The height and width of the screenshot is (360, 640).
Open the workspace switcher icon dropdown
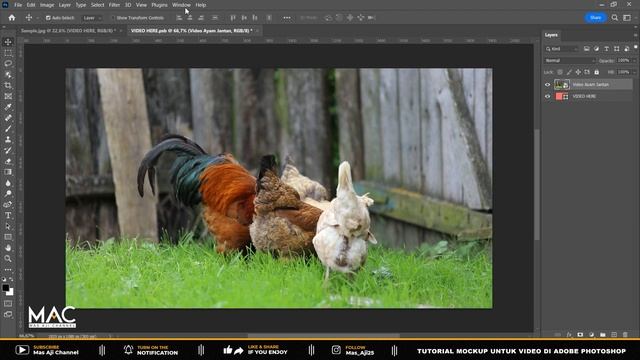(627, 18)
